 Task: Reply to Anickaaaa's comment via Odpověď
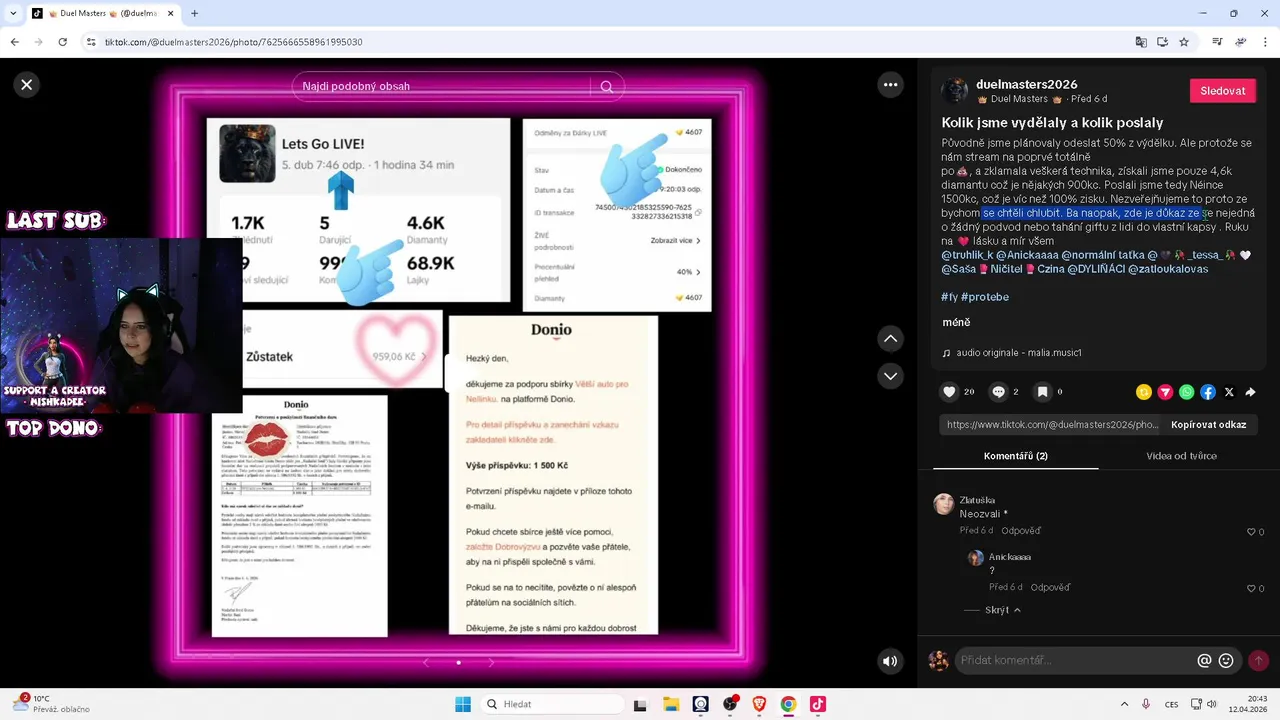1050,588
